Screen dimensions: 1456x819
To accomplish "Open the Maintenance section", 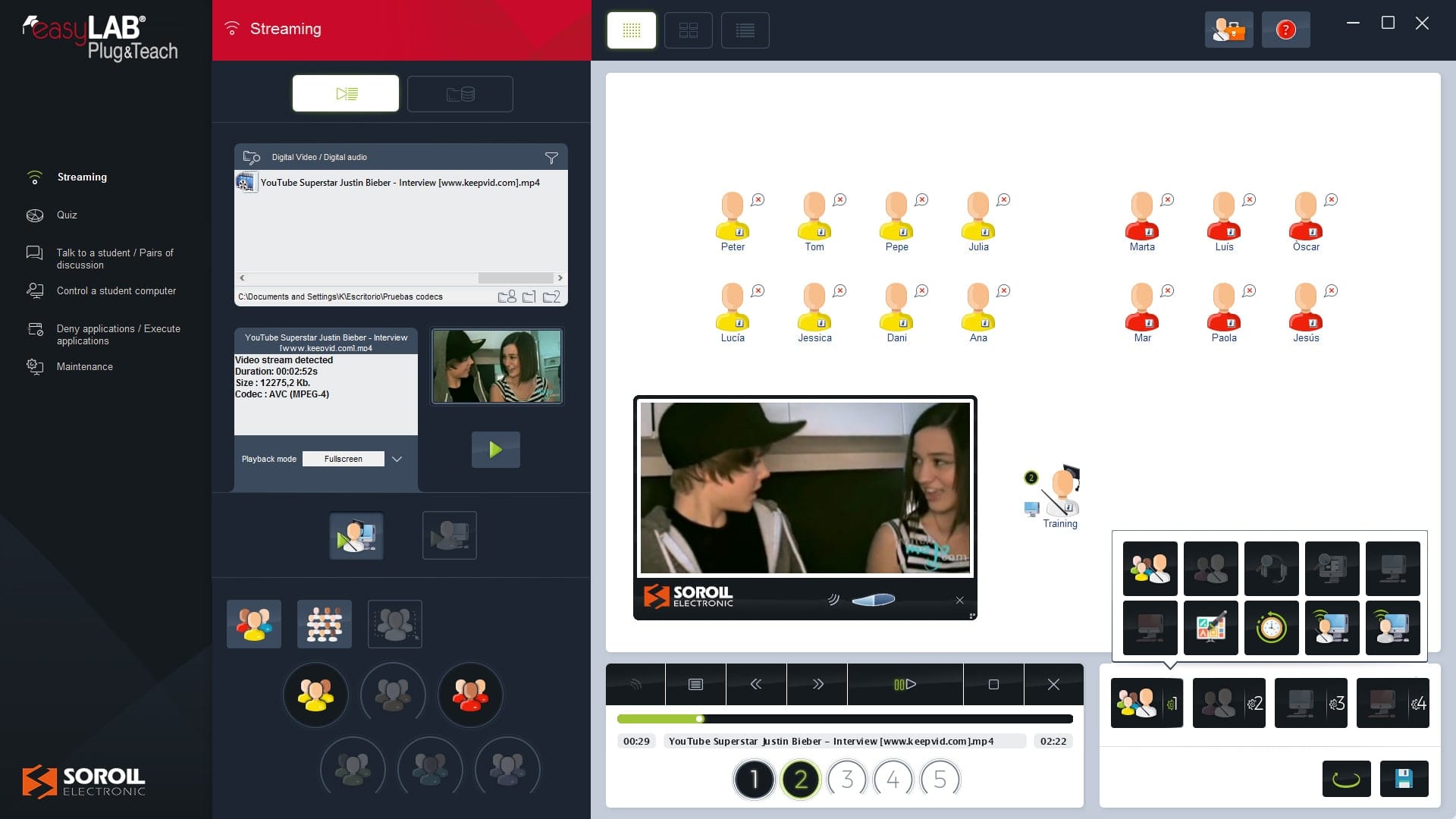I will [x=85, y=366].
